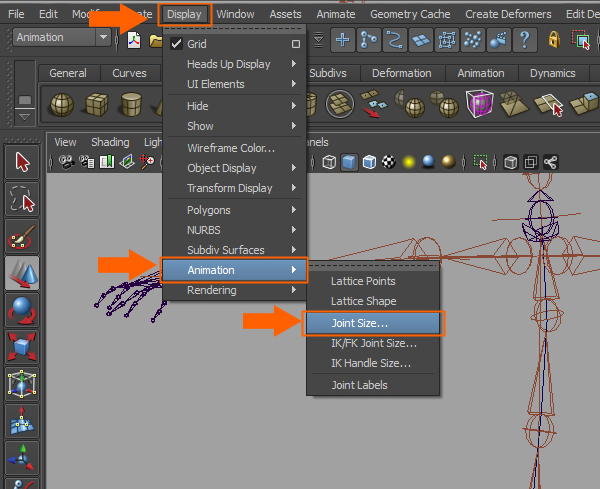Enable smooth shade all blue cube
The image size is (600, 489).
[349, 162]
